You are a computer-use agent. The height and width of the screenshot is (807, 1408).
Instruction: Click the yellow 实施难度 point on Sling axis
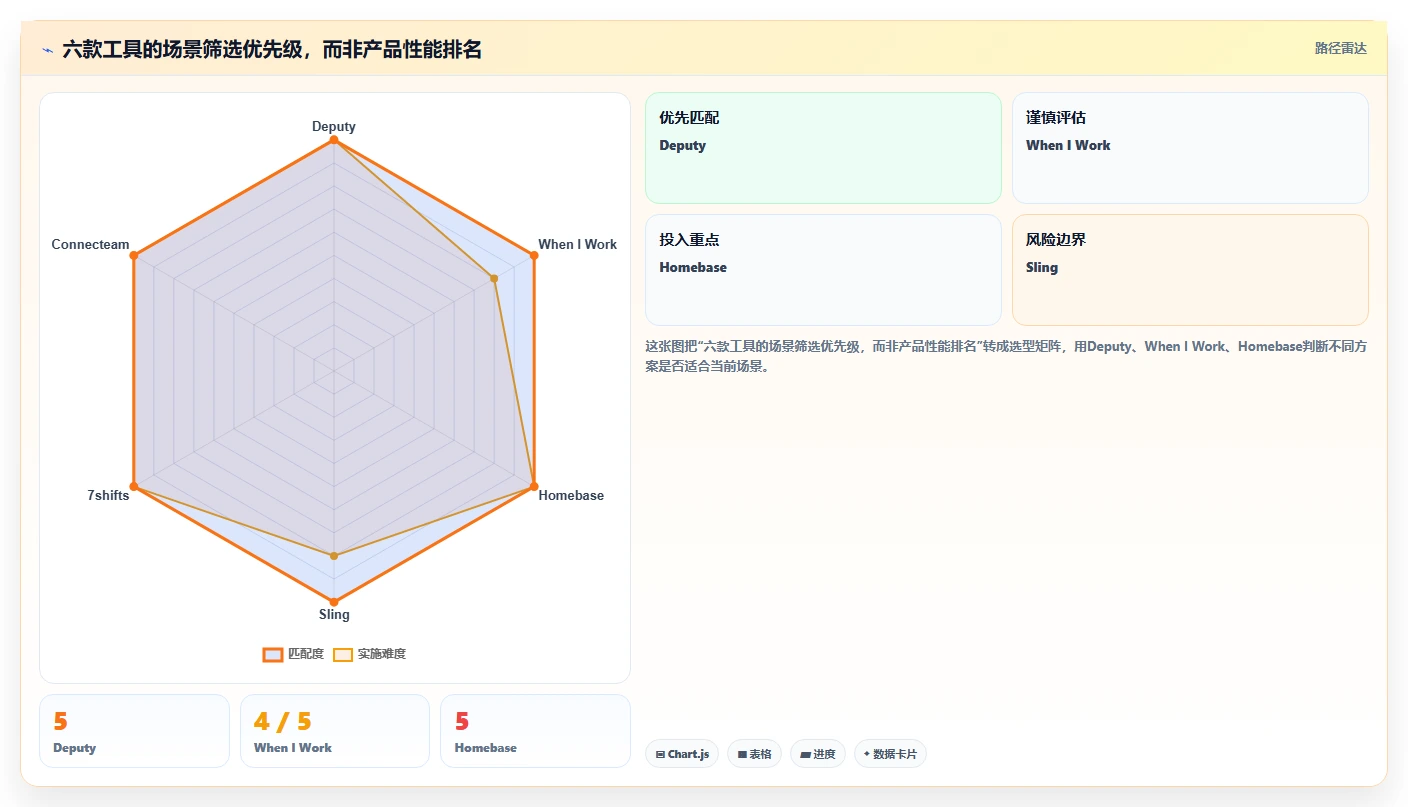[334, 556]
